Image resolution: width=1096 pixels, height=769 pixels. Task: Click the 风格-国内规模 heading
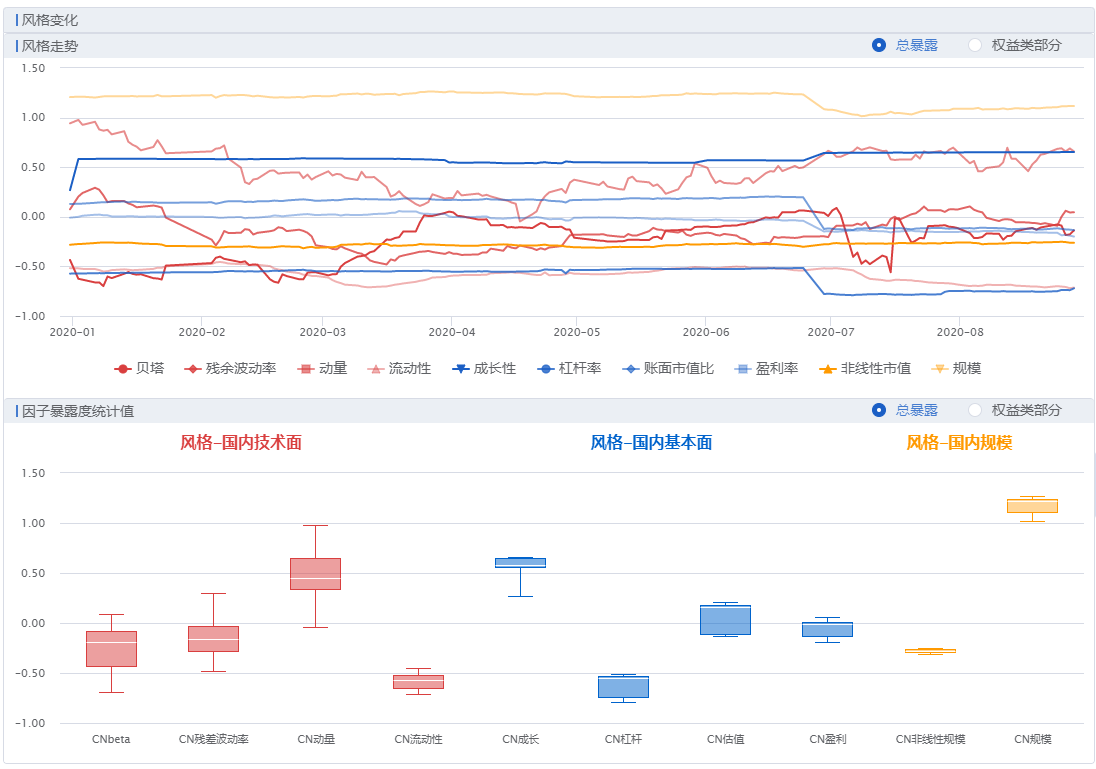(960, 443)
